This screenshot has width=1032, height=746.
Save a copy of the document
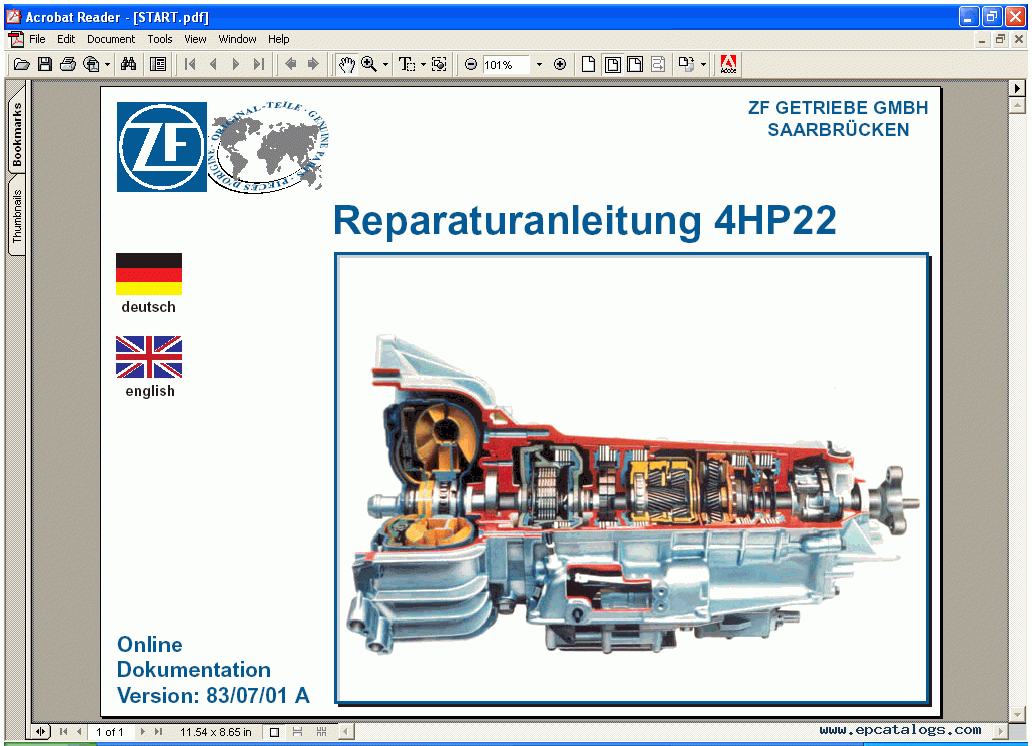[44, 64]
